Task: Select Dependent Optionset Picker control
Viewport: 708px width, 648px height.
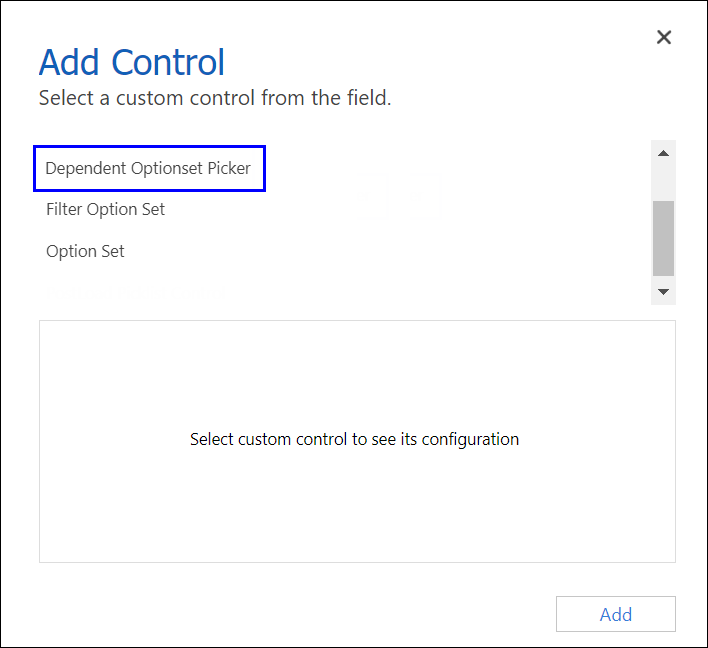Action: pos(148,168)
